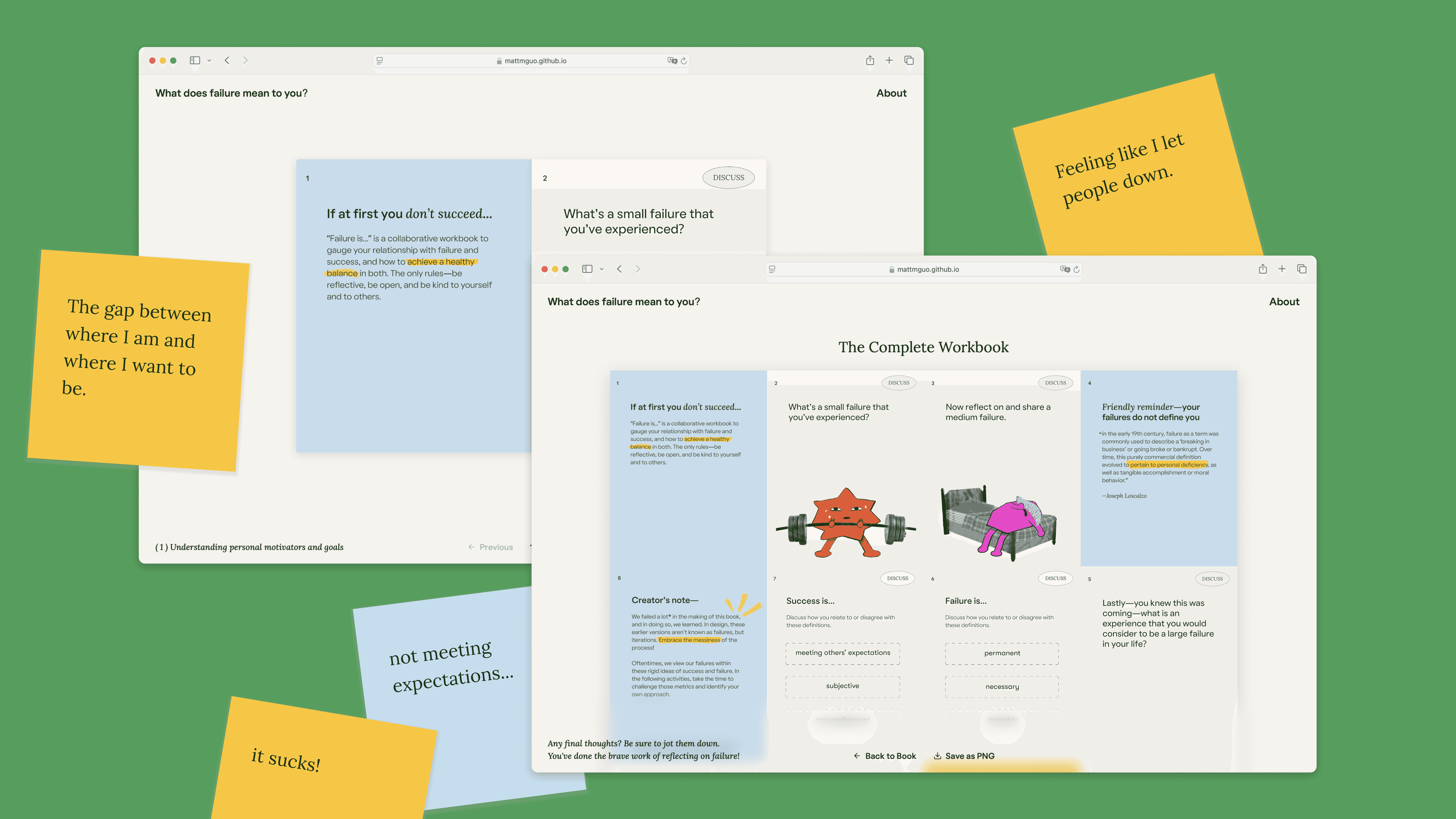Click forward arrow in back Safari window
The height and width of the screenshot is (819, 1456).
[x=245, y=60]
